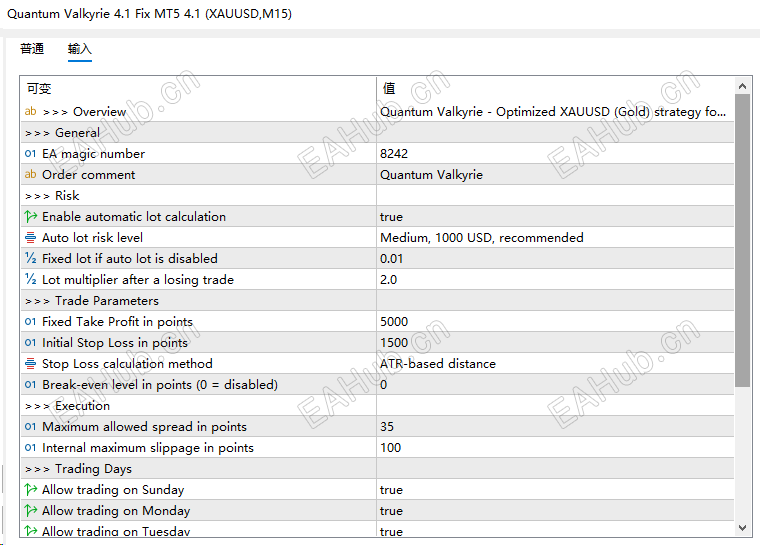This screenshot has width=760, height=545.
Task: Select the >>> Overview row label
Action: [85, 112]
